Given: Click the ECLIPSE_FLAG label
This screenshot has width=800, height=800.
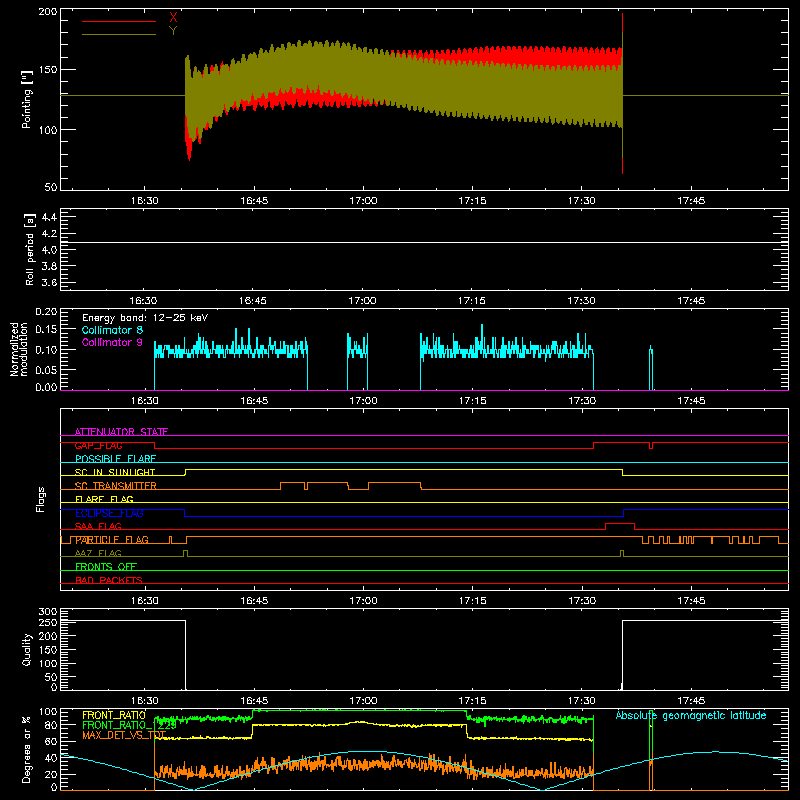Looking at the screenshot, I should [109, 513].
